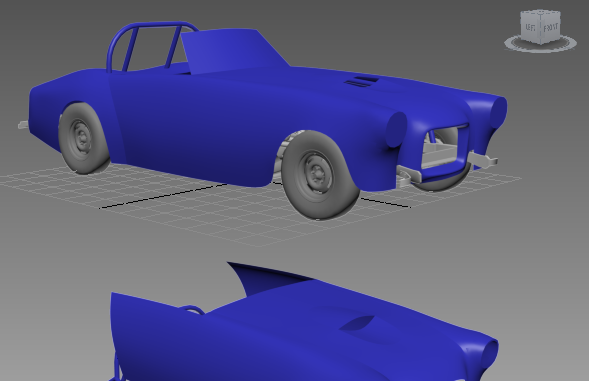Select the round headlight pod beside the grille
This screenshot has width=589, height=381.
tap(396, 129)
